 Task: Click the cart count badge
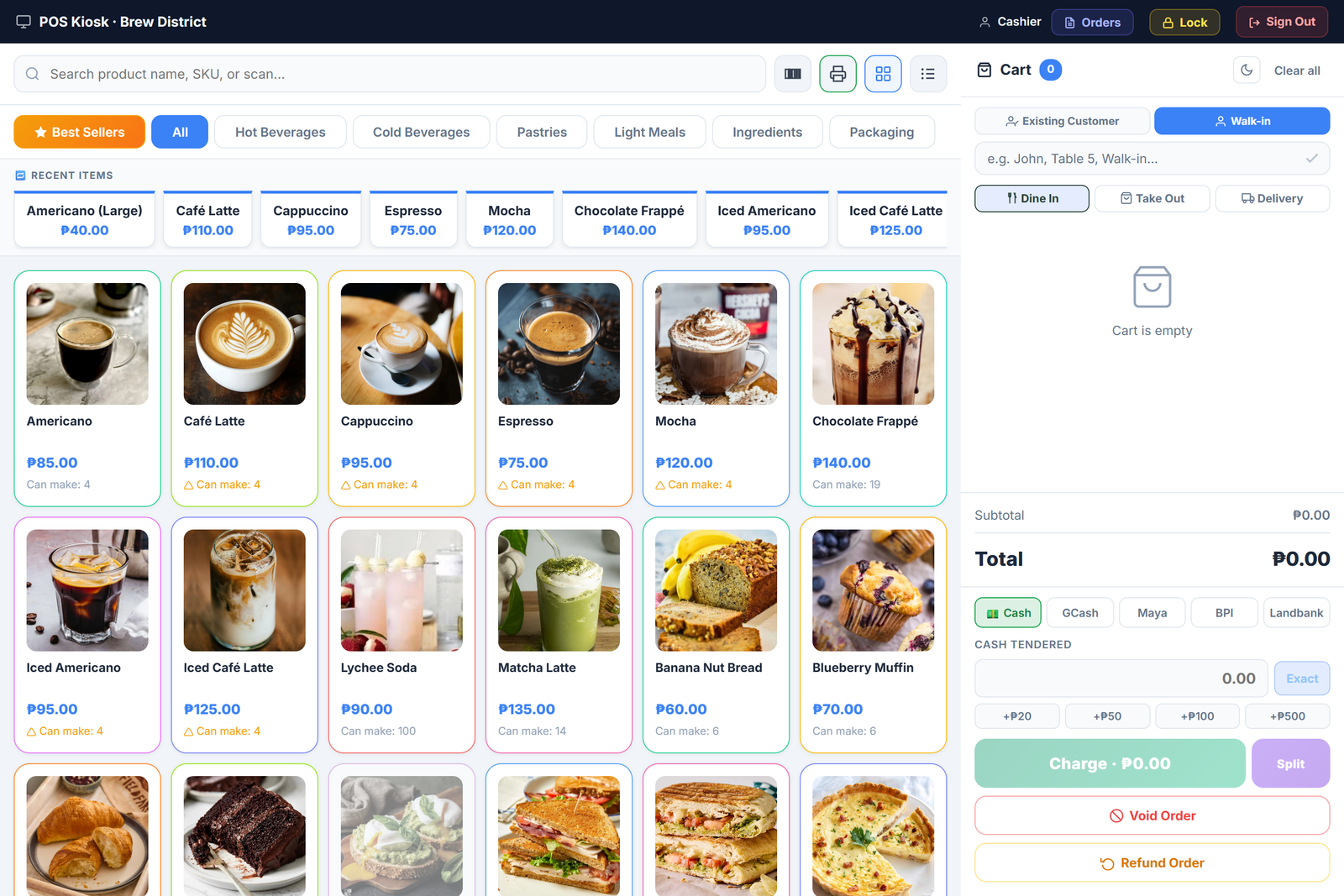[1050, 70]
